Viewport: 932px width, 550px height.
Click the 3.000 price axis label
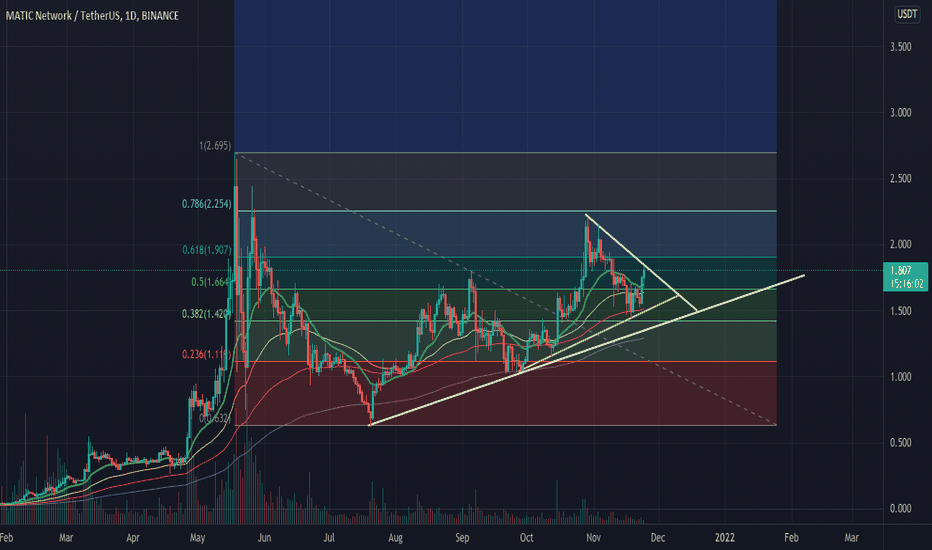(x=900, y=113)
